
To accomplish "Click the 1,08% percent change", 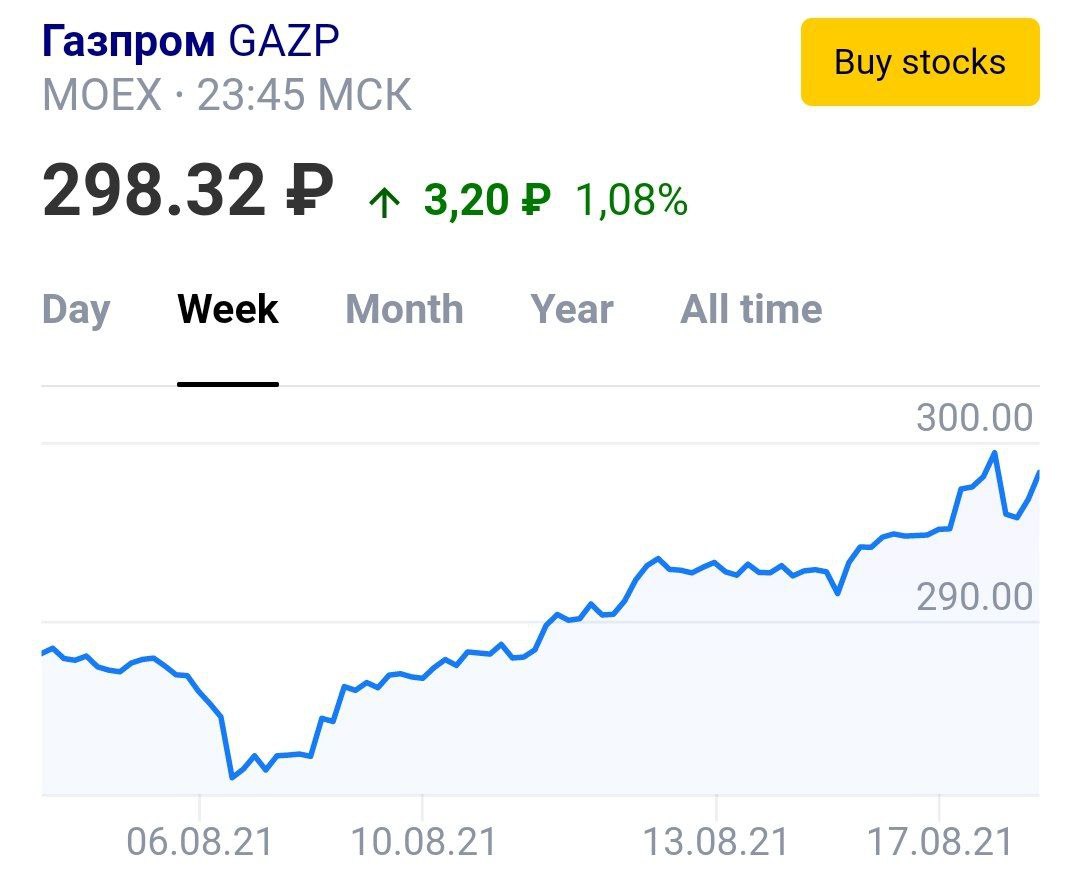I will point(631,201).
